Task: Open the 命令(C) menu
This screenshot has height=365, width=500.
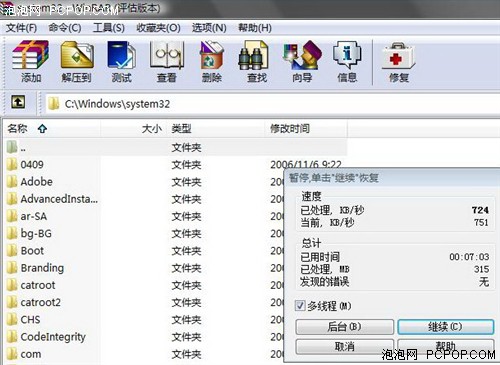Action: [65, 28]
